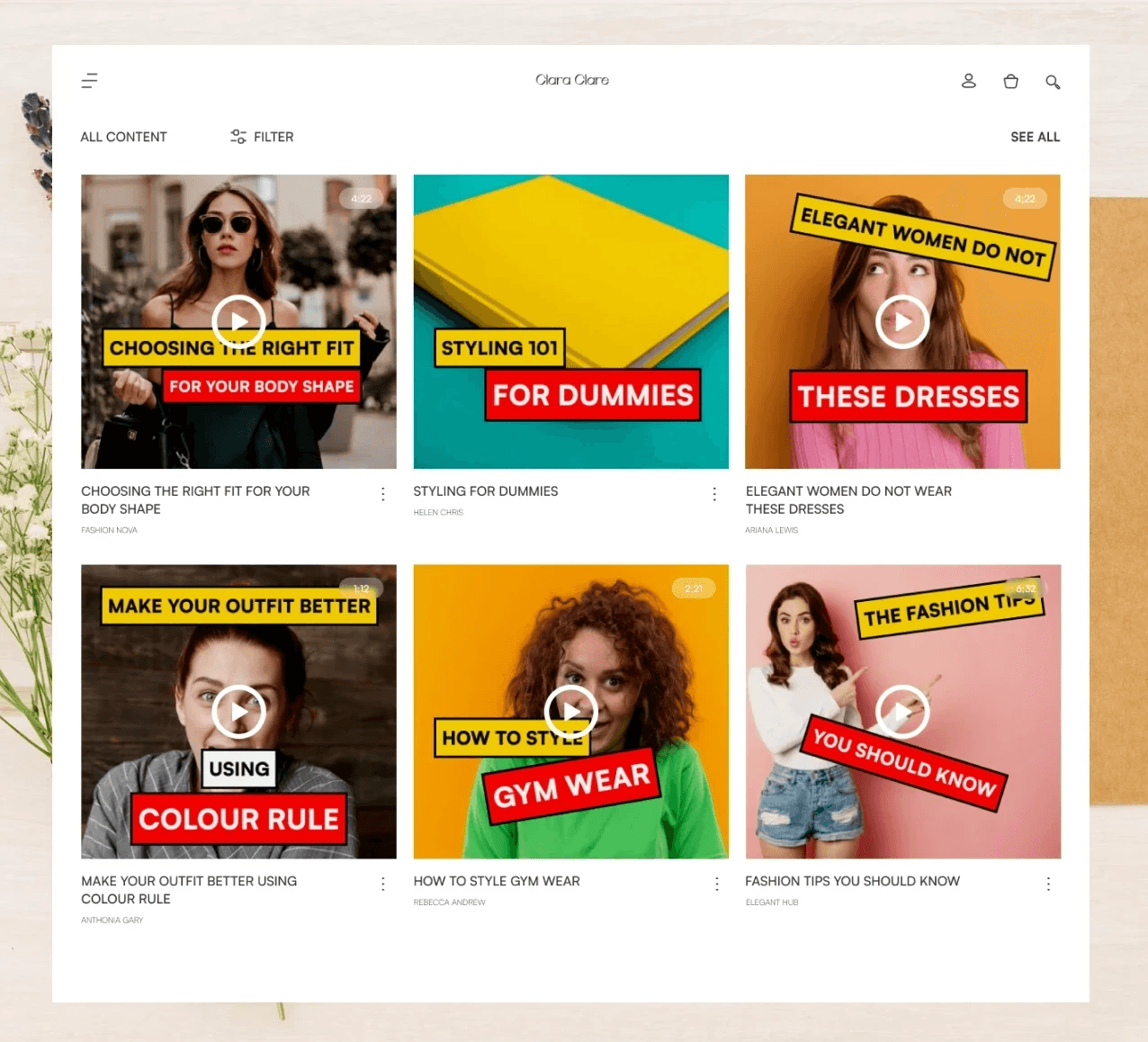Click the HOW TO STYLE GYM WEAR title
Image resolution: width=1148 pixels, height=1042 pixels.
point(497,881)
